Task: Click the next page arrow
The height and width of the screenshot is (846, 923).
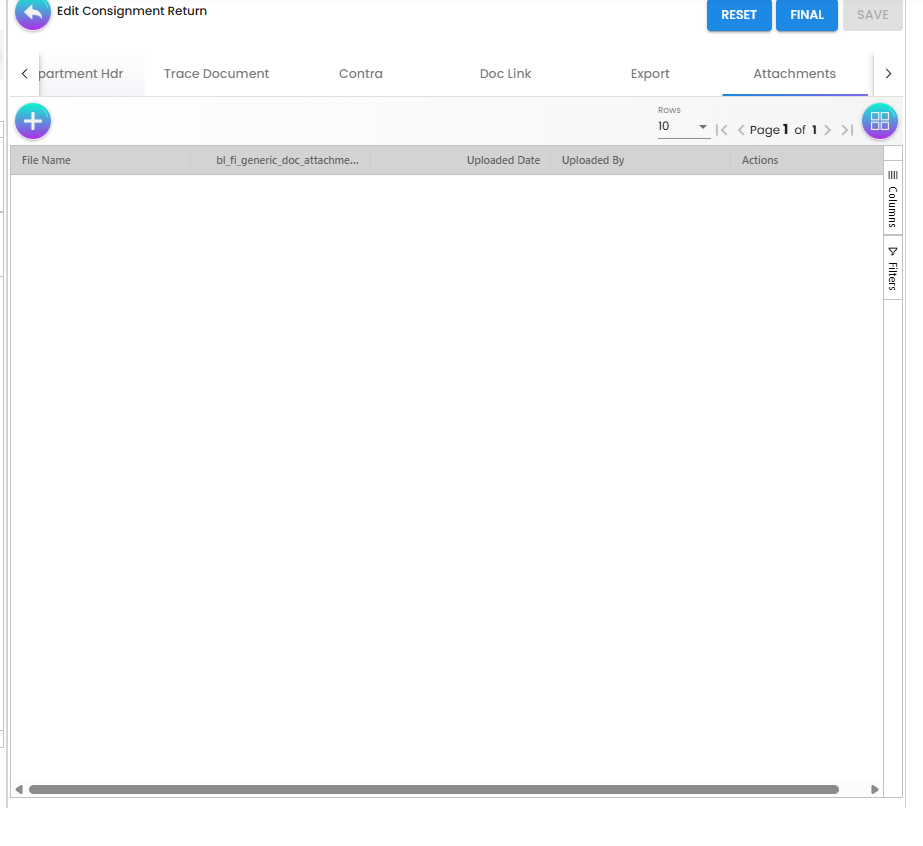Action: click(827, 129)
